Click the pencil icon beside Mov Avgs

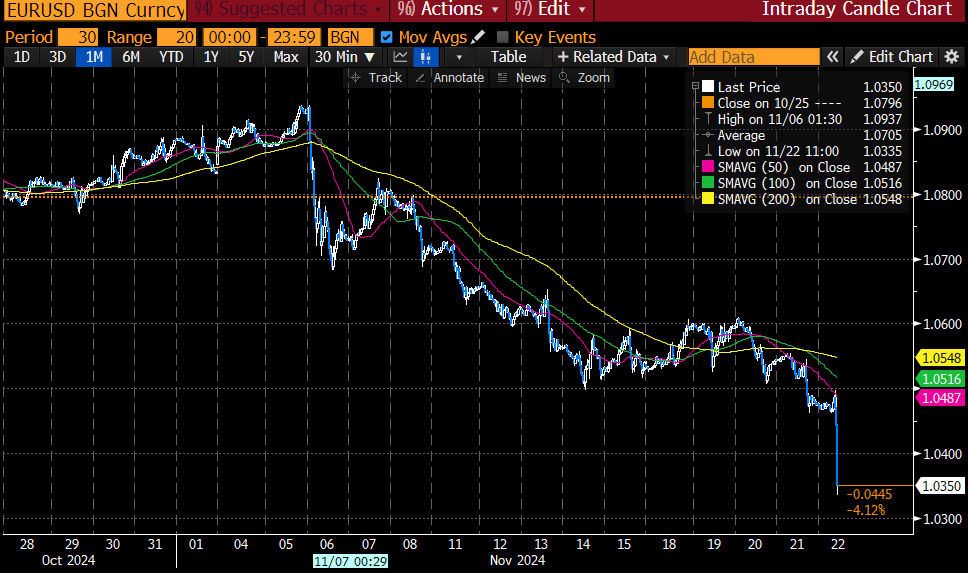[478, 37]
